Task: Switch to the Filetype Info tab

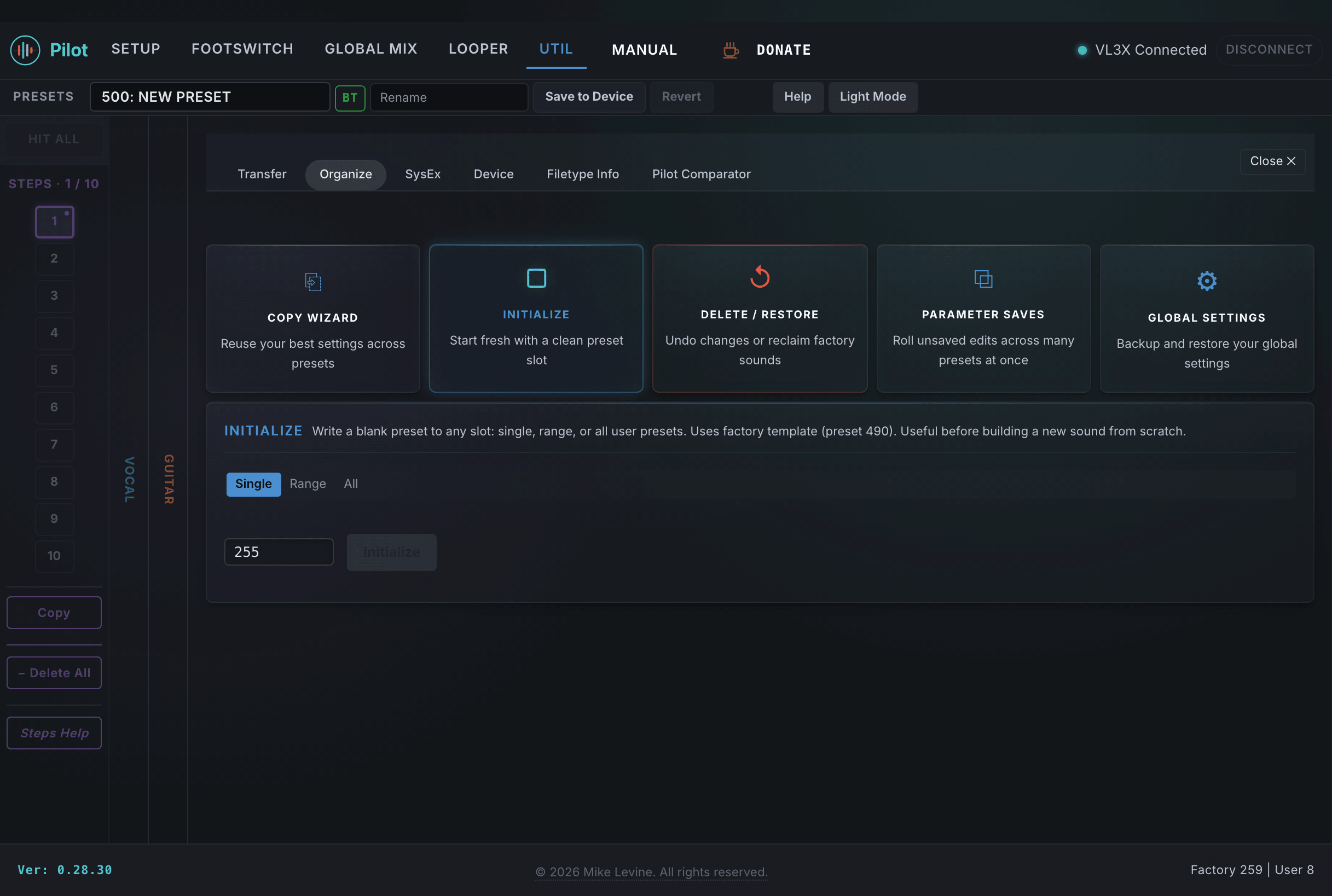Action: (x=582, y=174)
